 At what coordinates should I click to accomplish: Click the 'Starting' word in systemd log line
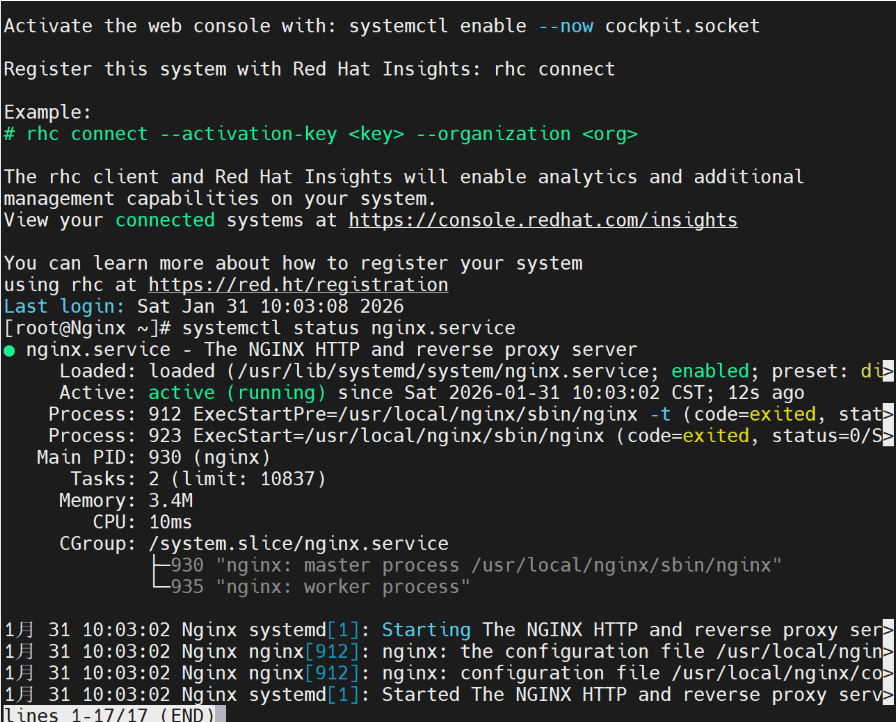coord(426,630)
